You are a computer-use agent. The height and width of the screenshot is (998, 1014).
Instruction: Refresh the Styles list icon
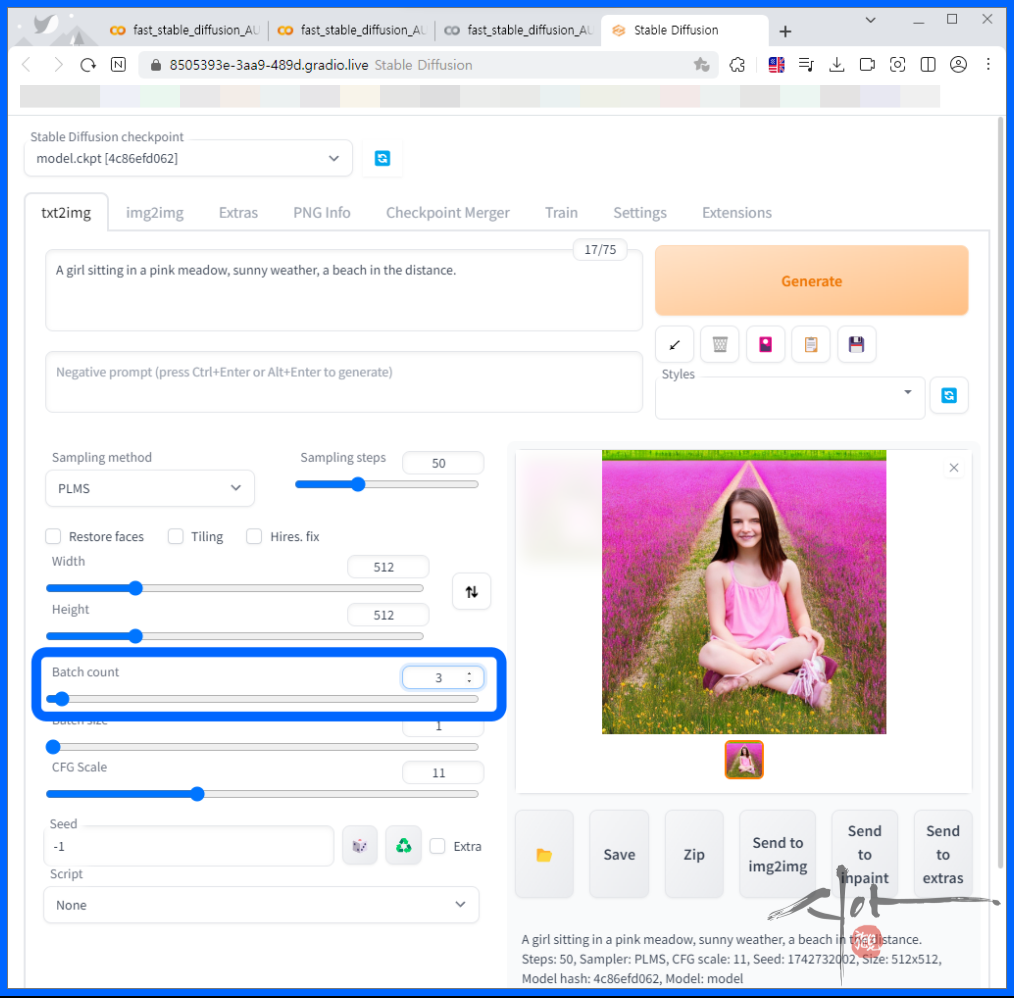949,395
